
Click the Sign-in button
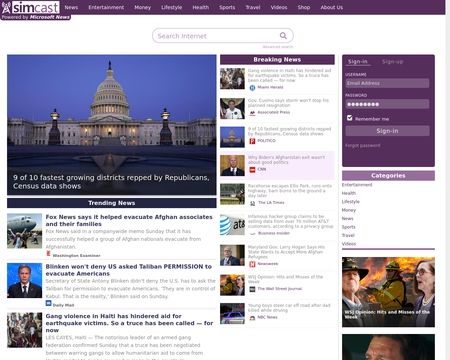[387, 131]
